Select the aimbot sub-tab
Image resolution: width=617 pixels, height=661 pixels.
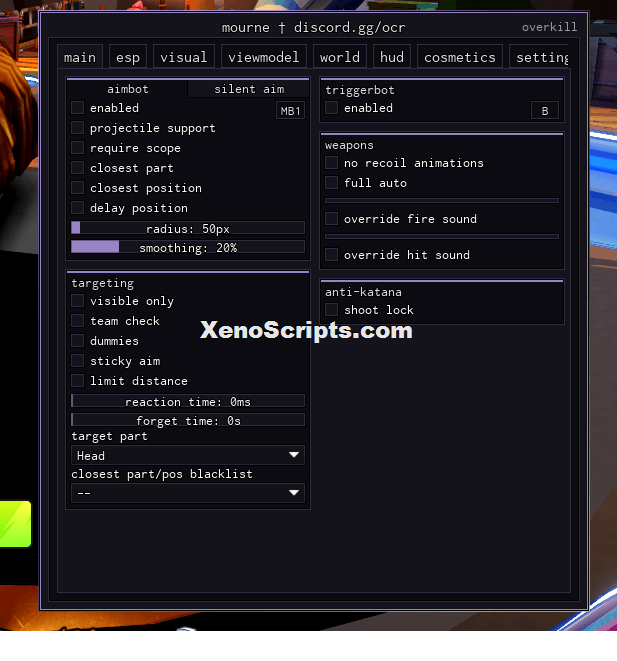pos(127,89)
